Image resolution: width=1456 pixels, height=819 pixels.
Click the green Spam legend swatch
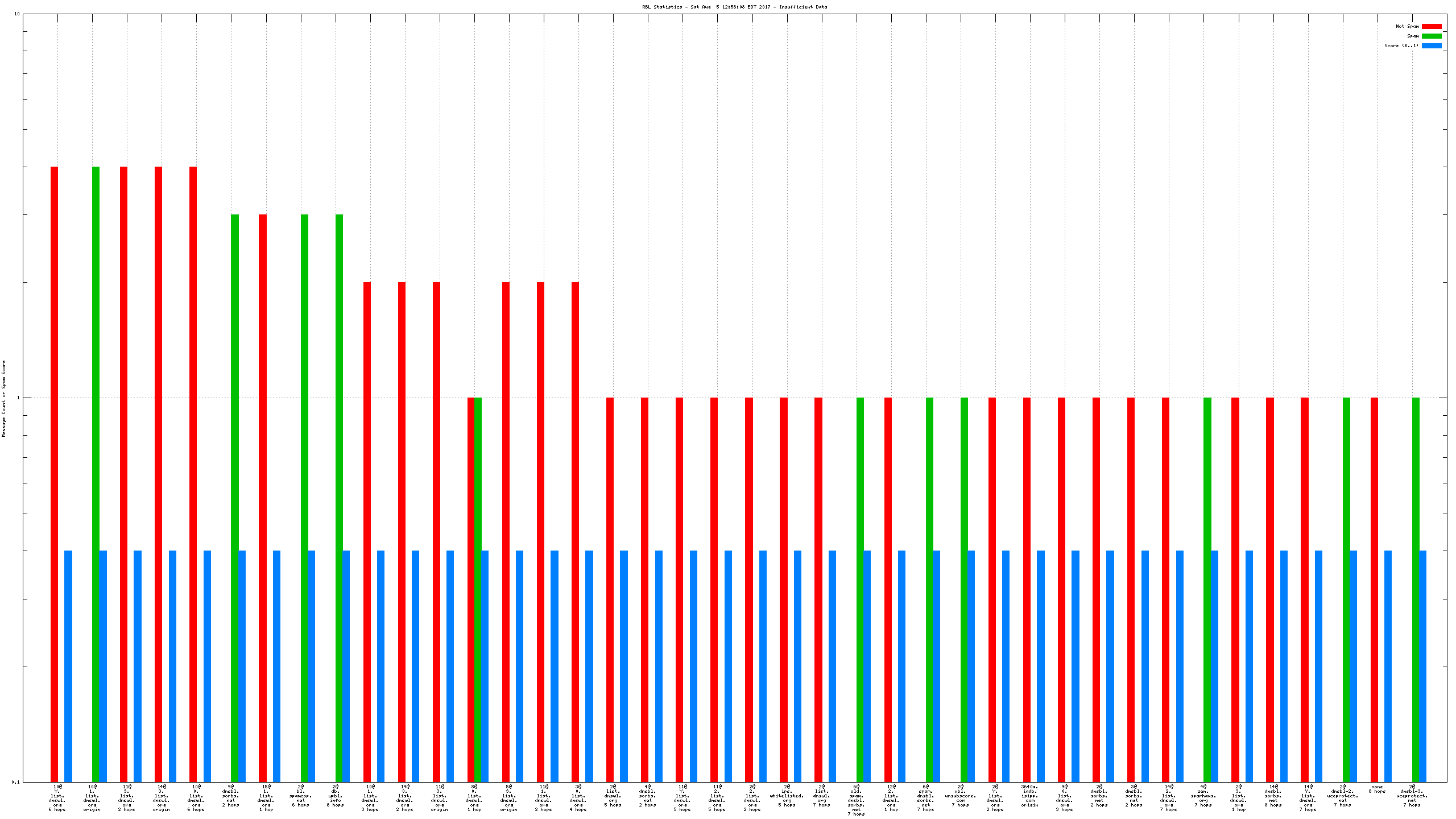point(1432,36)
